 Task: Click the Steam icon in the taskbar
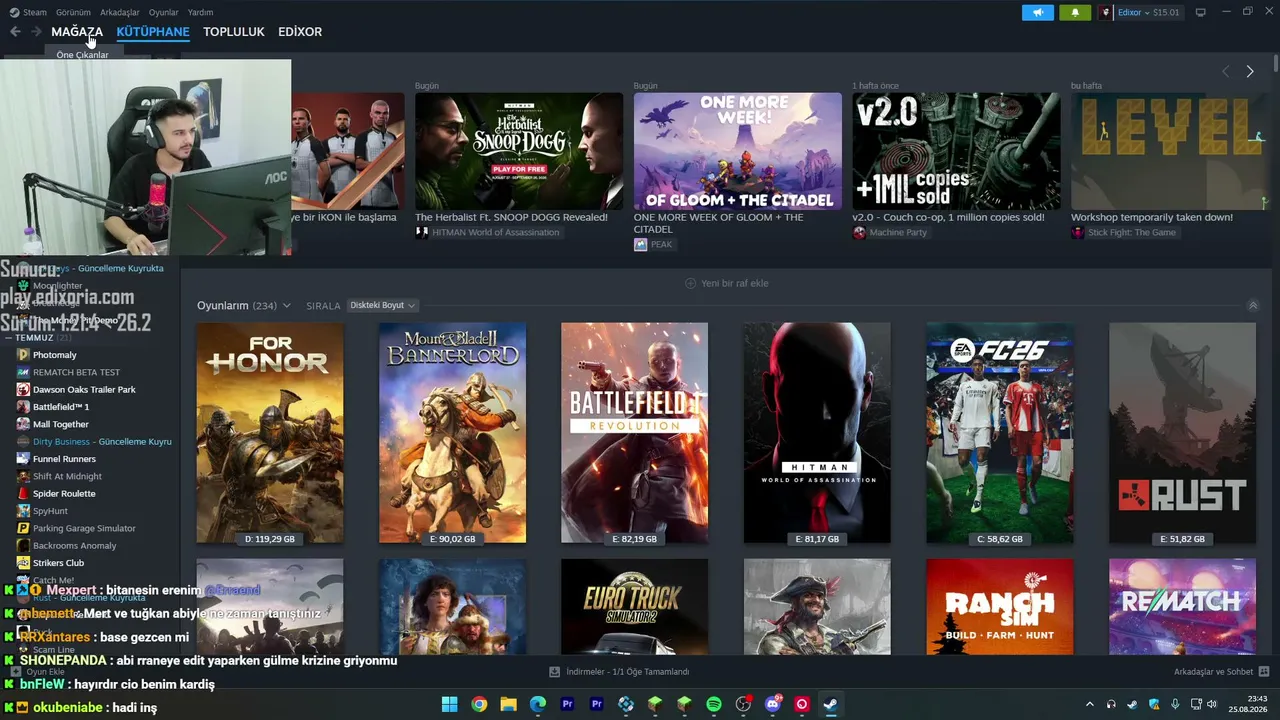[x=830, y=704]
